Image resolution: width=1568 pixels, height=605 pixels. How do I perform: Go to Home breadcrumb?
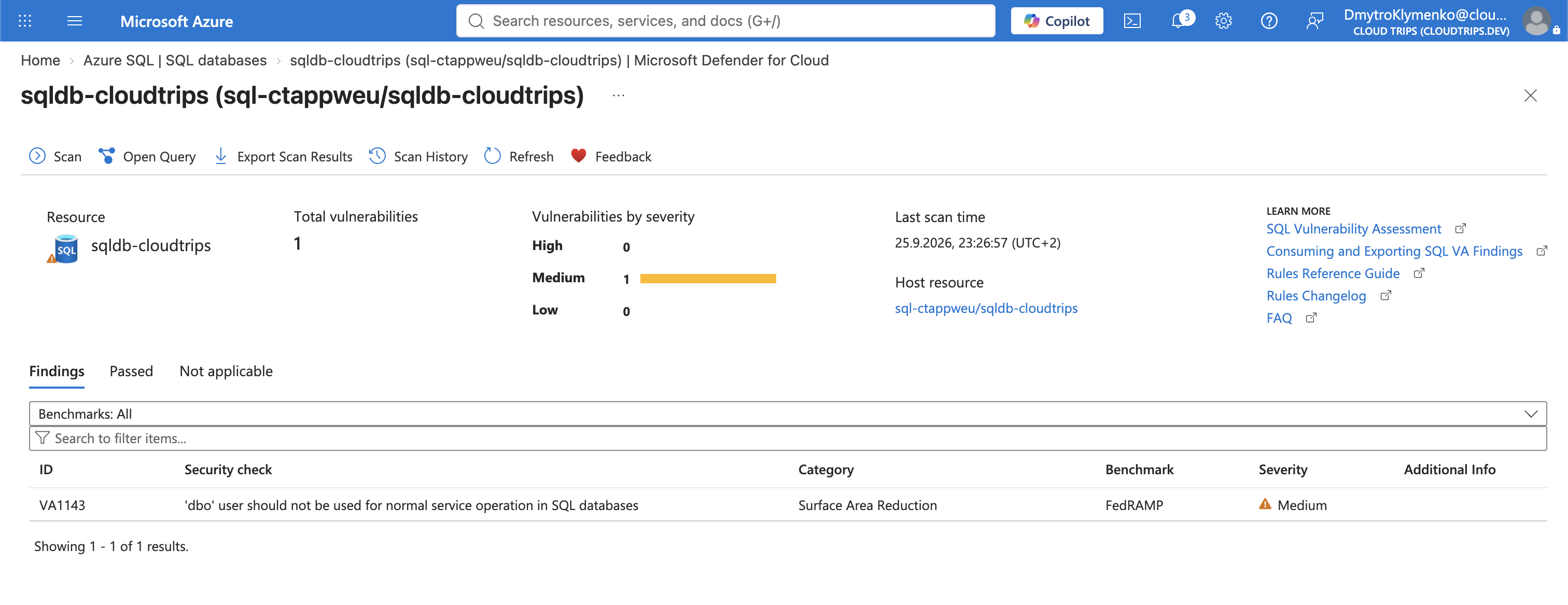[x=40, y=60]
